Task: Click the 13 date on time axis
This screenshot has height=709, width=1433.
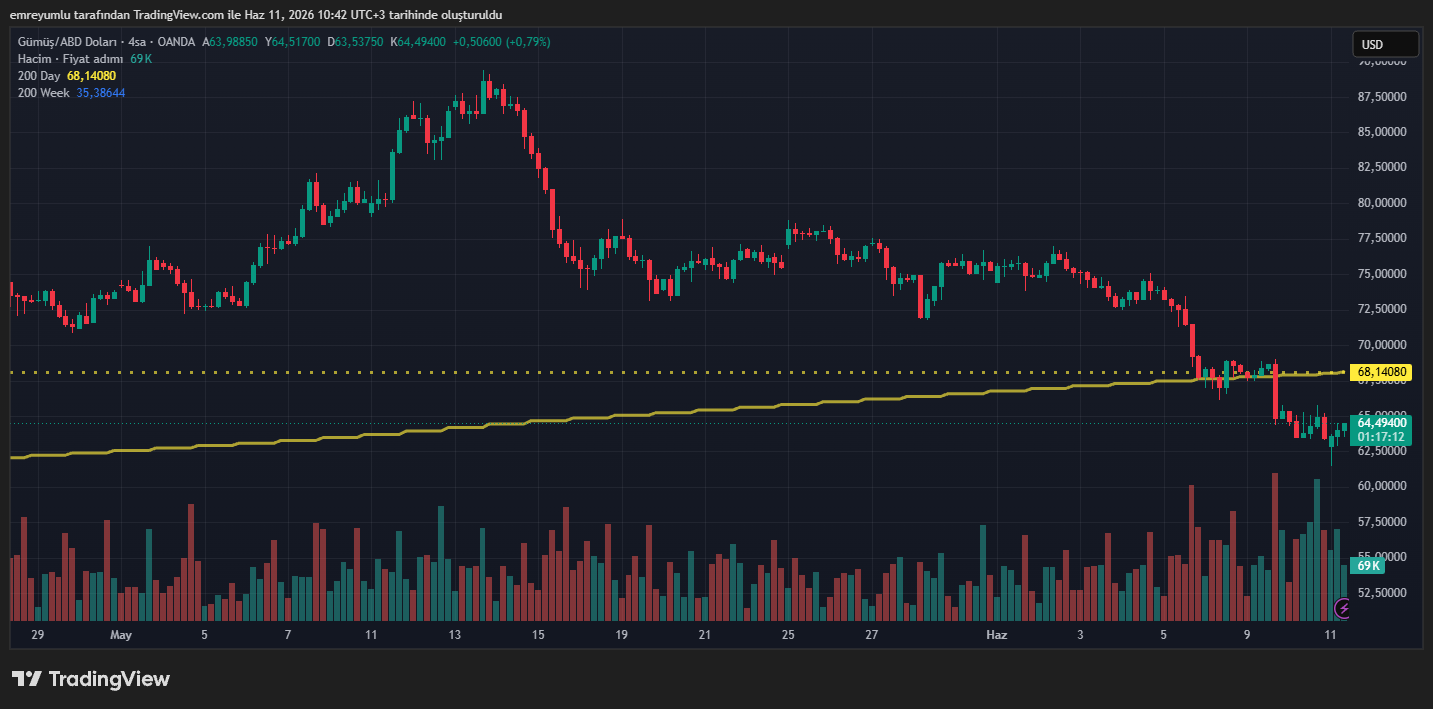Action: [455, 635]
